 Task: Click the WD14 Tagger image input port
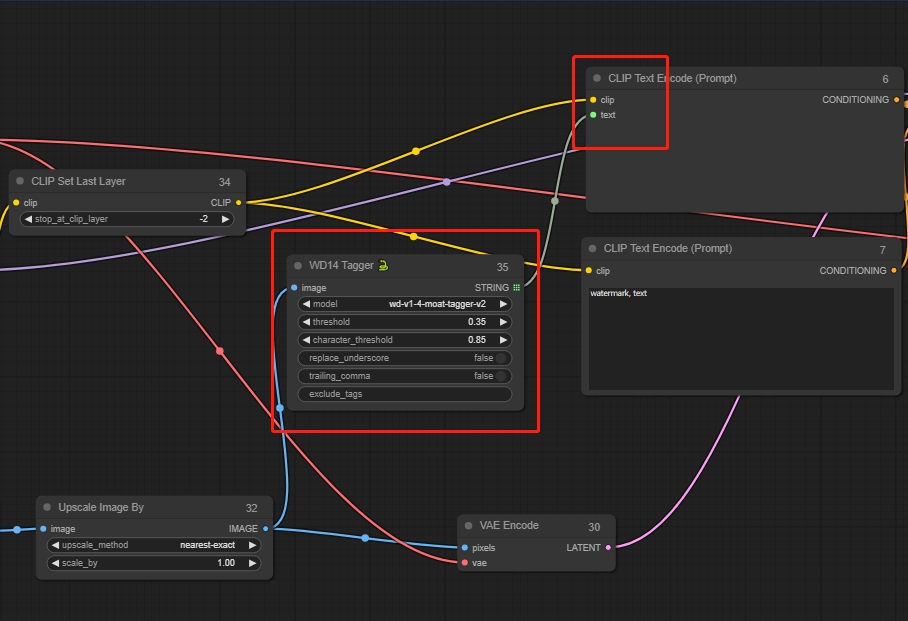[293, 288]
